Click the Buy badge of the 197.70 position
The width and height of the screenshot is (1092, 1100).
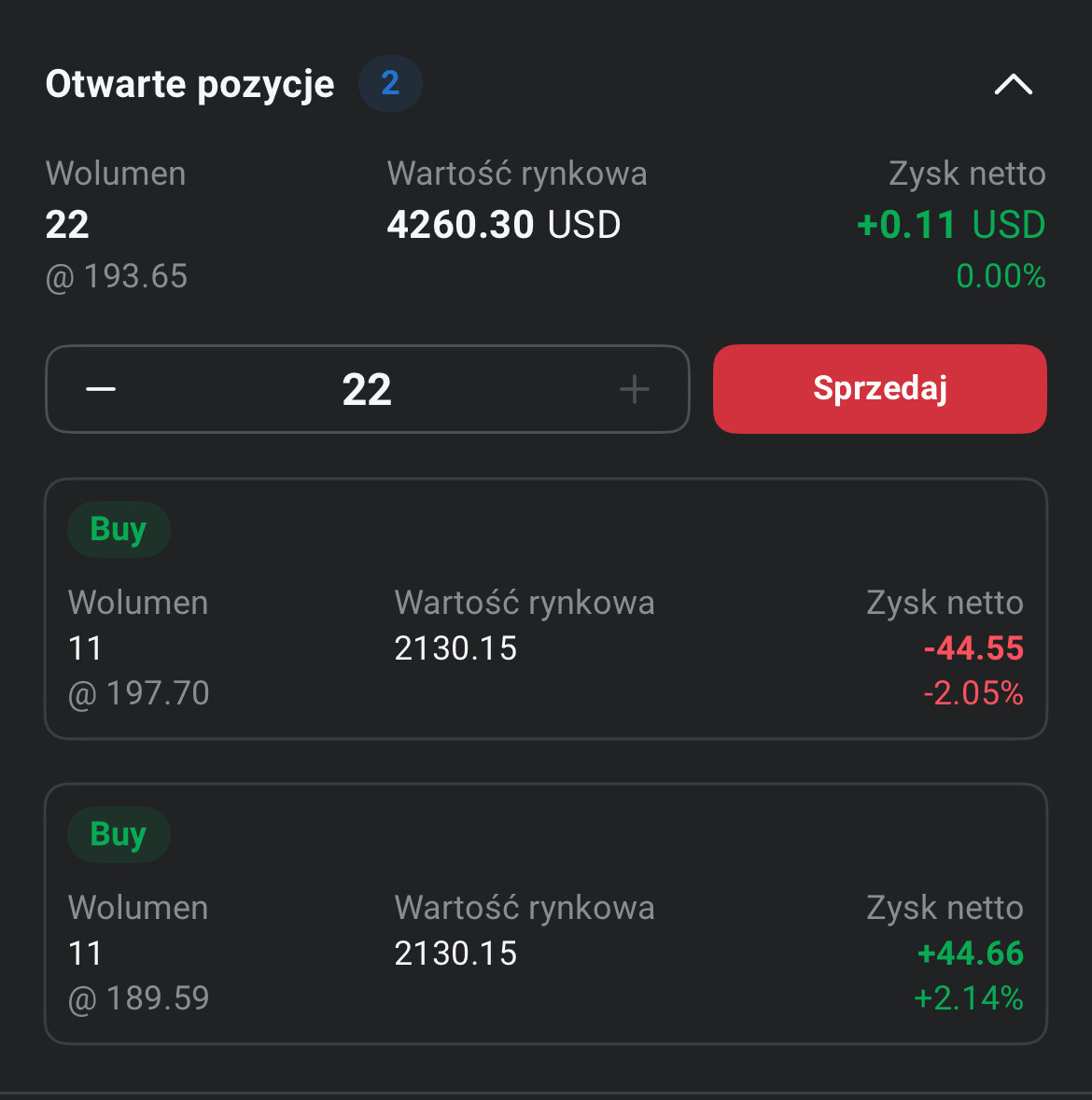coord(119,530)
